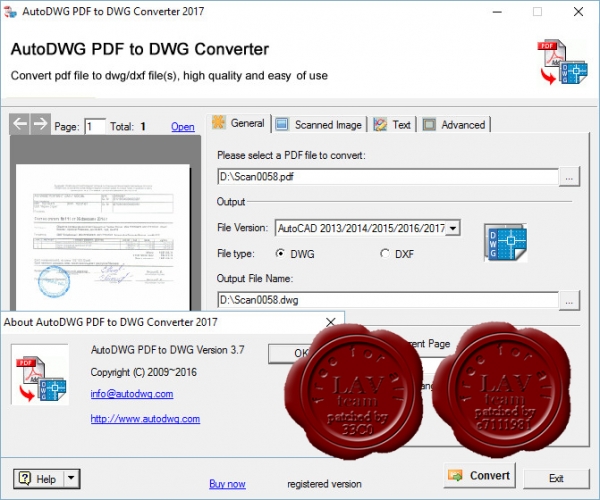
Task: Click the 'registered version' status text
Action: 324,484
